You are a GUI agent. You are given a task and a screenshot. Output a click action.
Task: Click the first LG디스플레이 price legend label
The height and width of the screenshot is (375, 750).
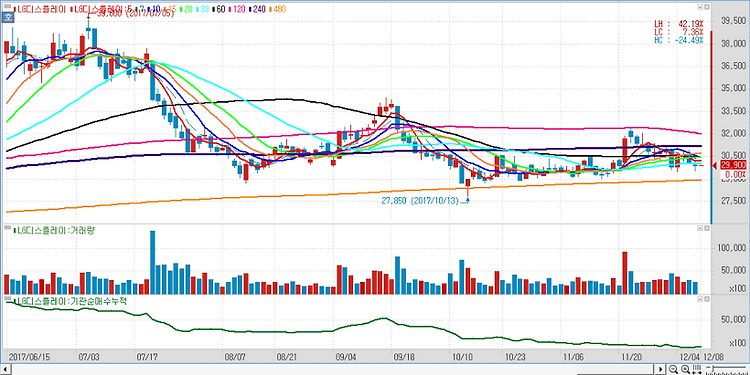[x=39, y=9]
